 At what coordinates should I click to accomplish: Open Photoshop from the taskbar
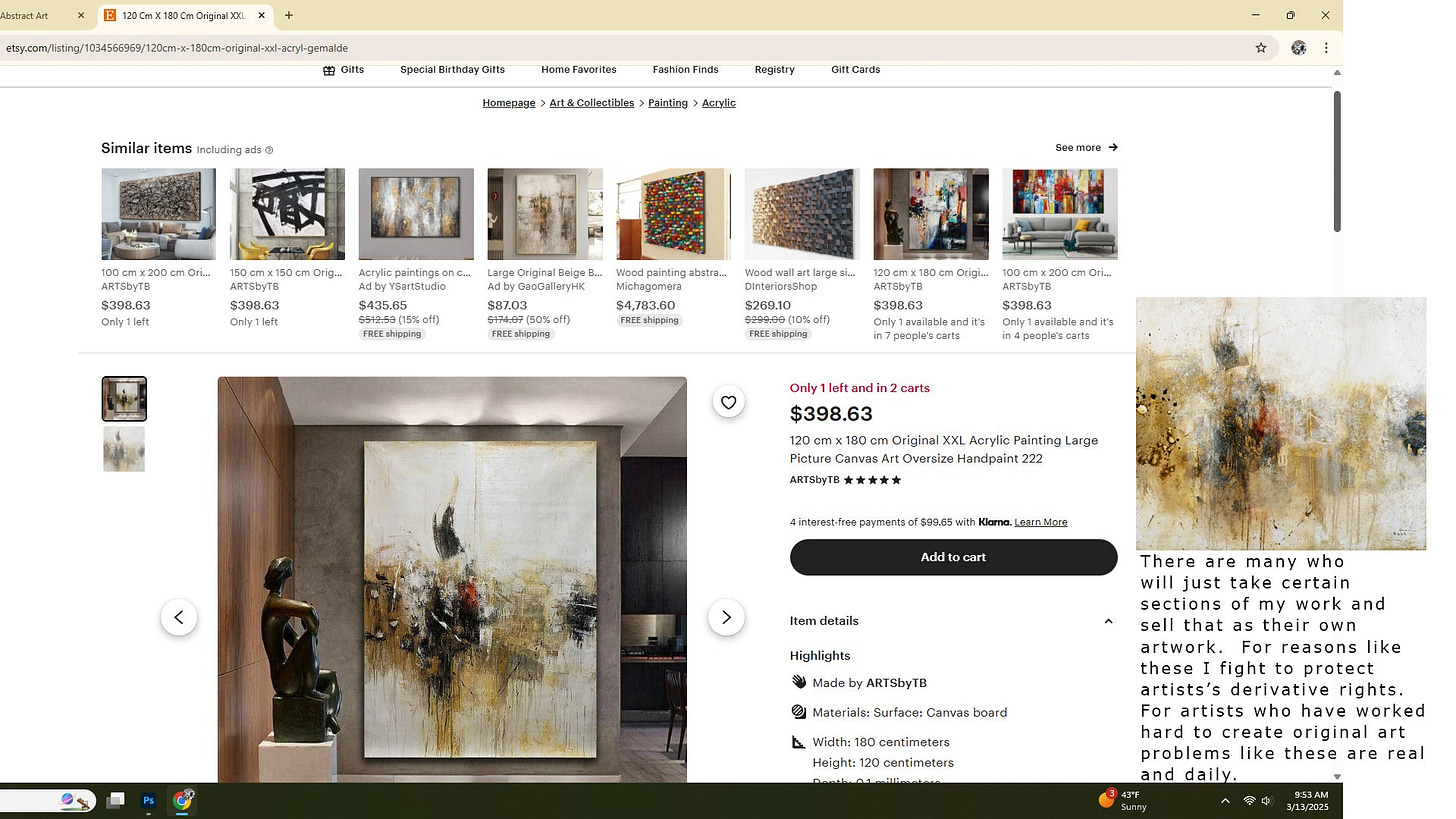pyautogui.click(x=149, y=800)
